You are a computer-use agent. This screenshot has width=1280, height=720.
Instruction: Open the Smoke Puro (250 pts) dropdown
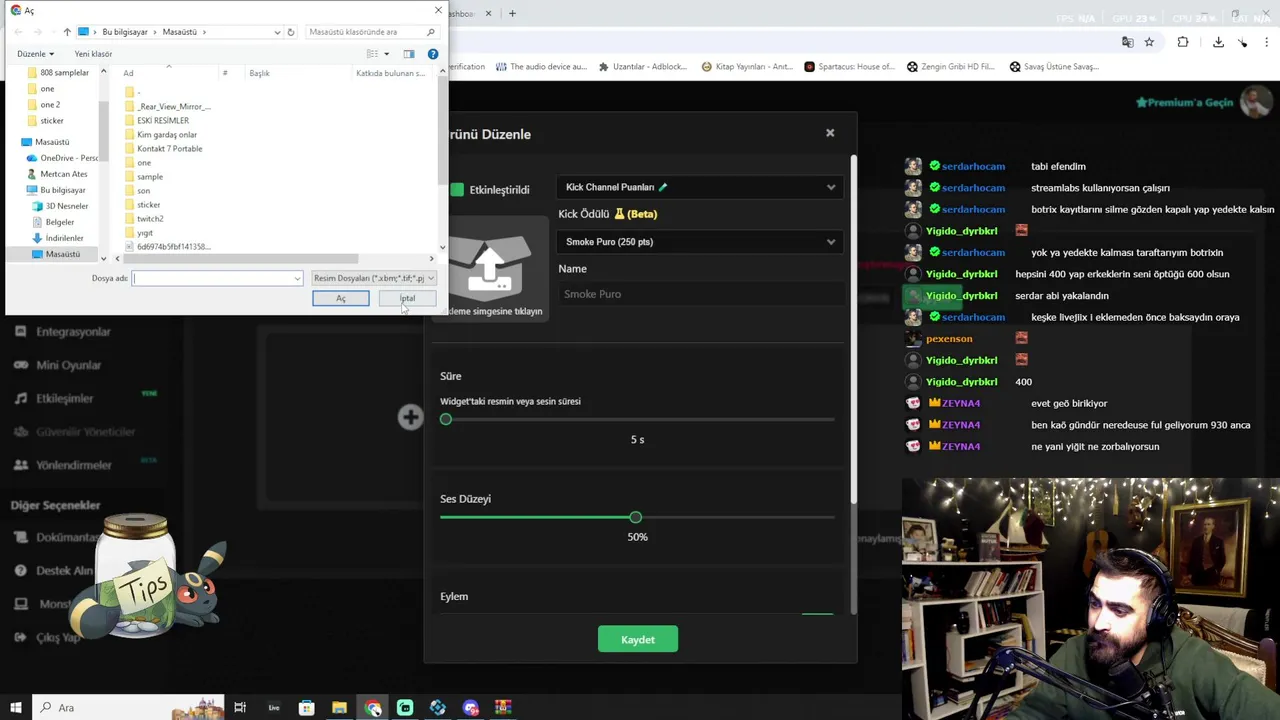coord(700,242)
